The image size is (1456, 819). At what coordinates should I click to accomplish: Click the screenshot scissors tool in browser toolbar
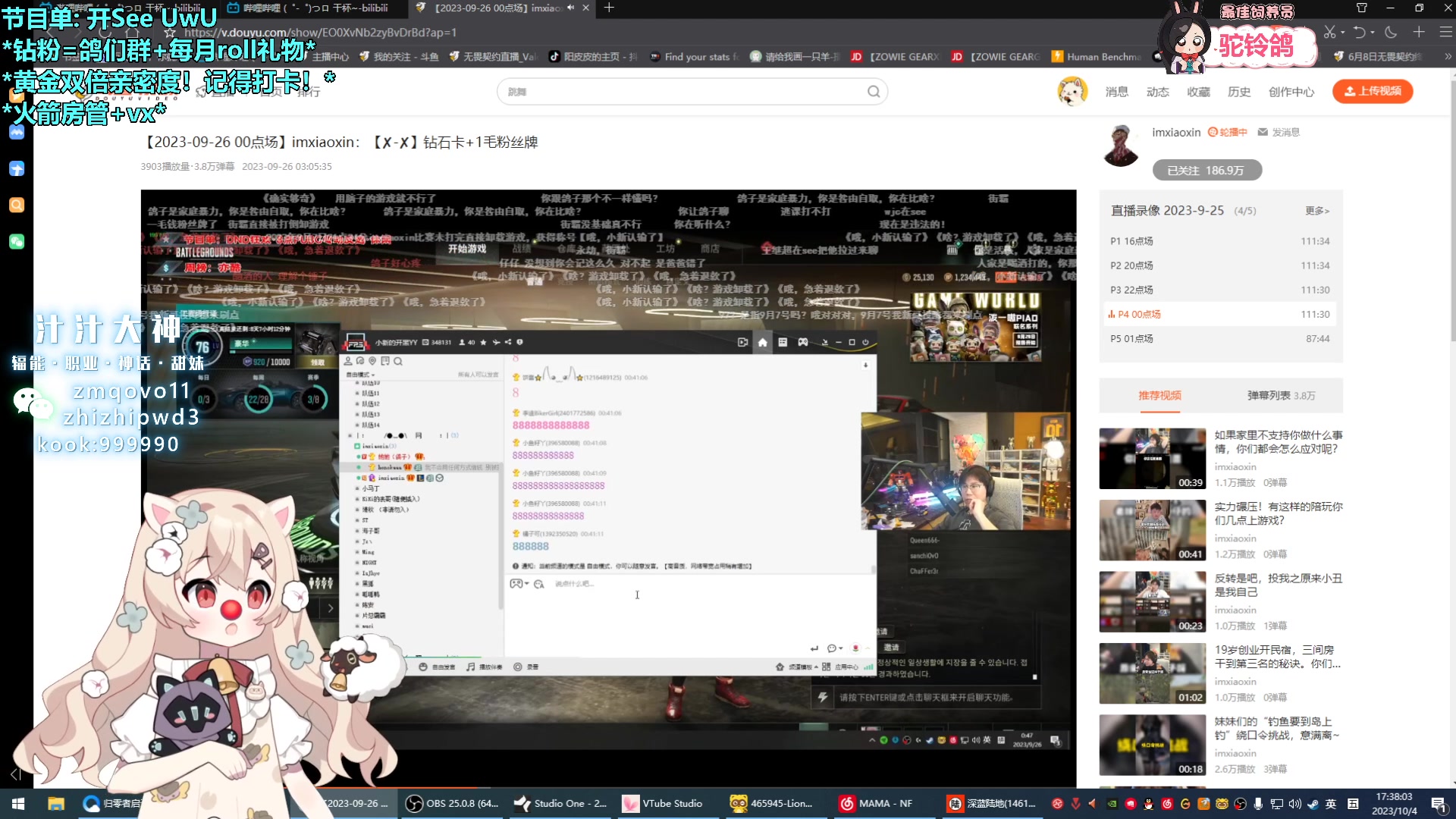tap(1329, 32)
